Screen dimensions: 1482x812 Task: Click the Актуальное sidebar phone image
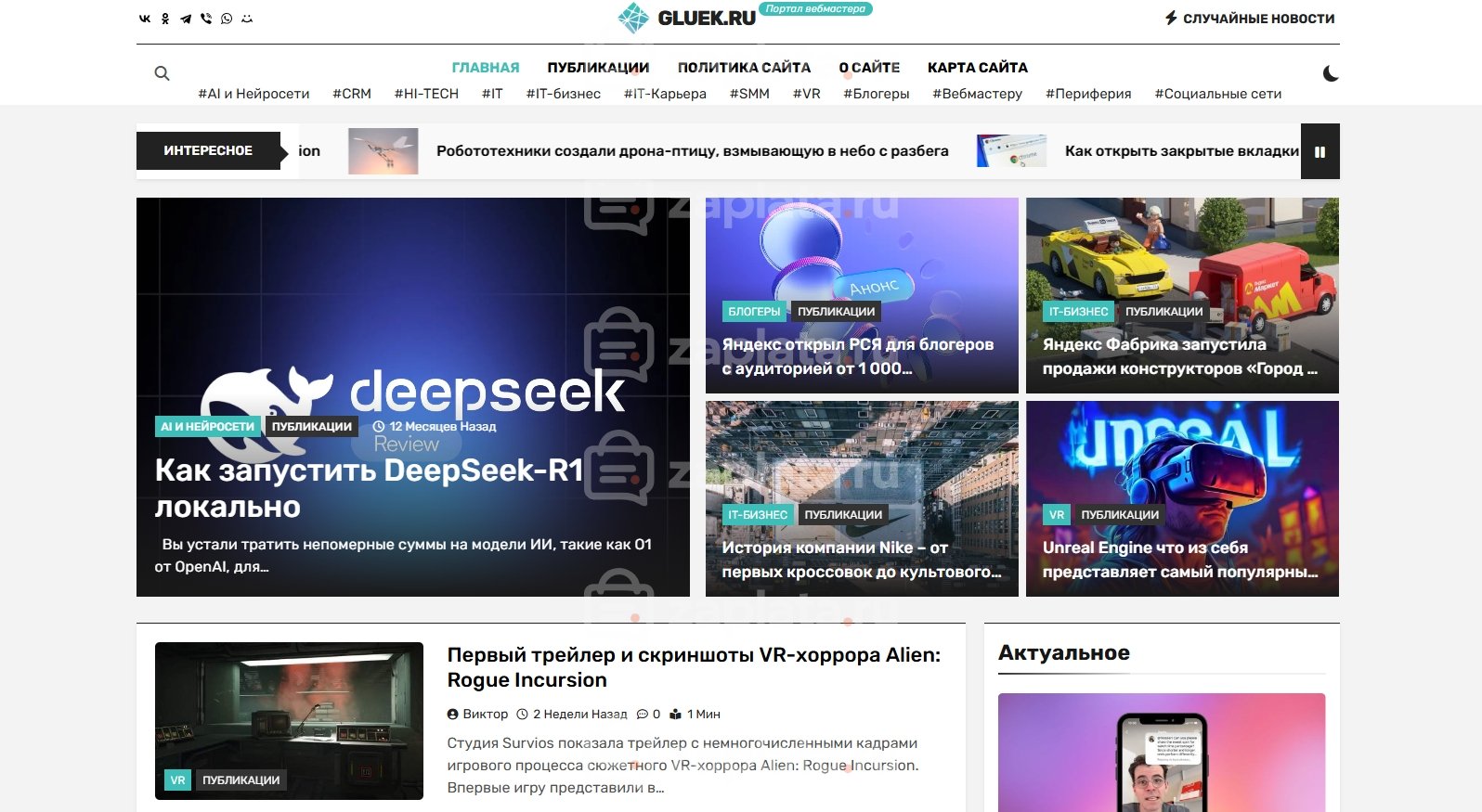(1162, 753)
